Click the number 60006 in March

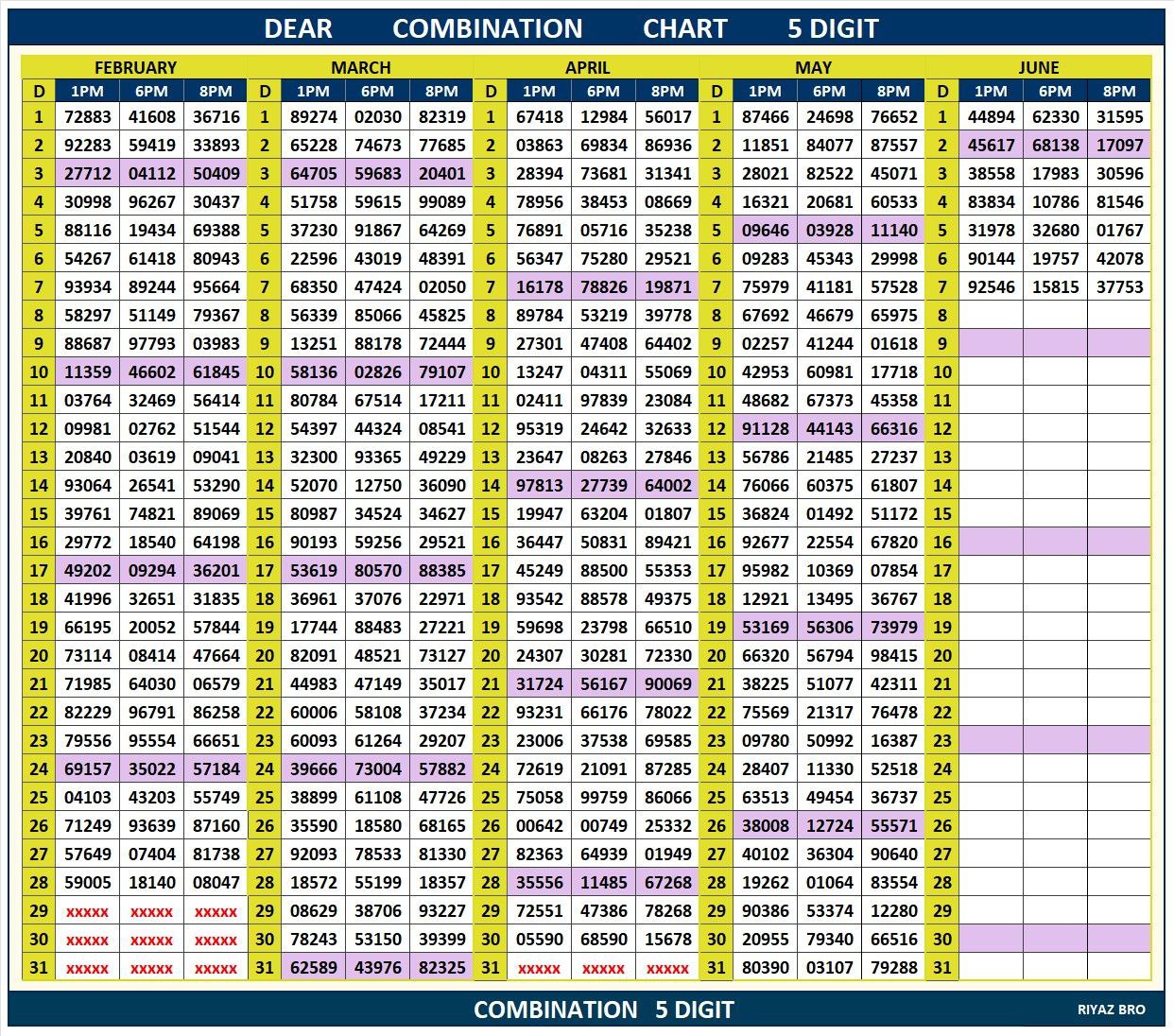[x=313, y=713]
